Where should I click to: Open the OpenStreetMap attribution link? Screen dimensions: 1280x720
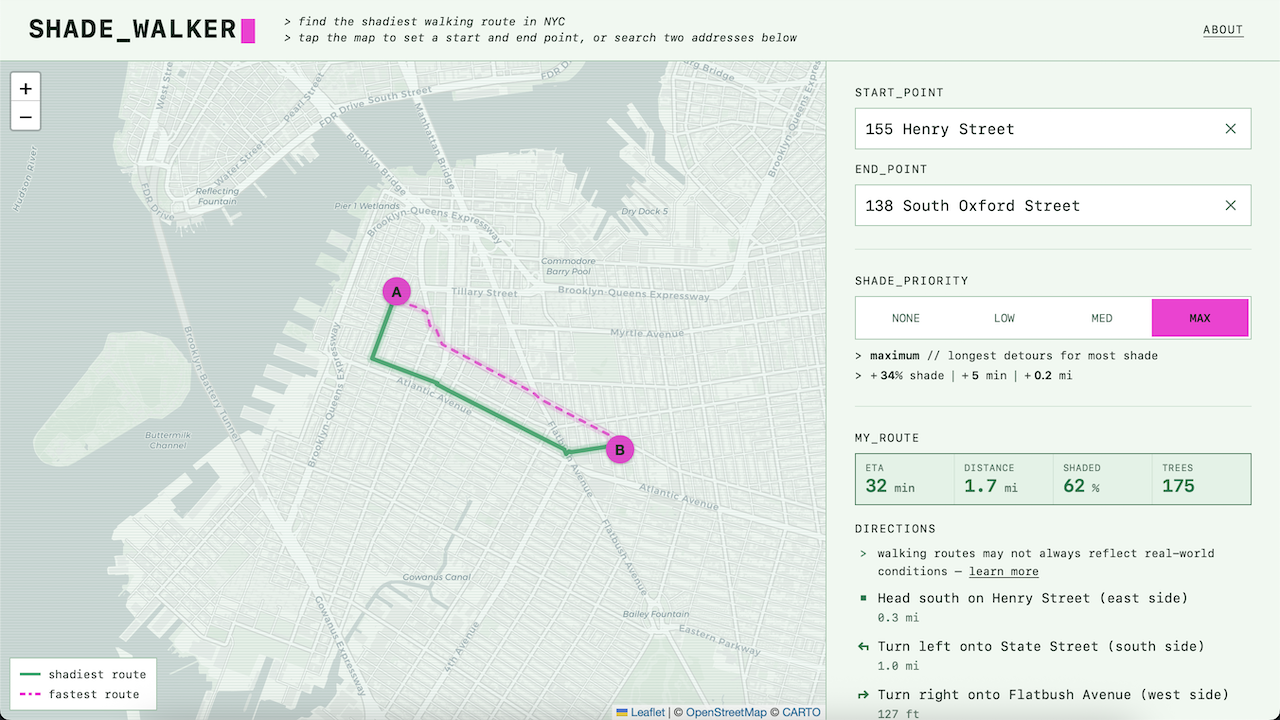pos(726,712)
